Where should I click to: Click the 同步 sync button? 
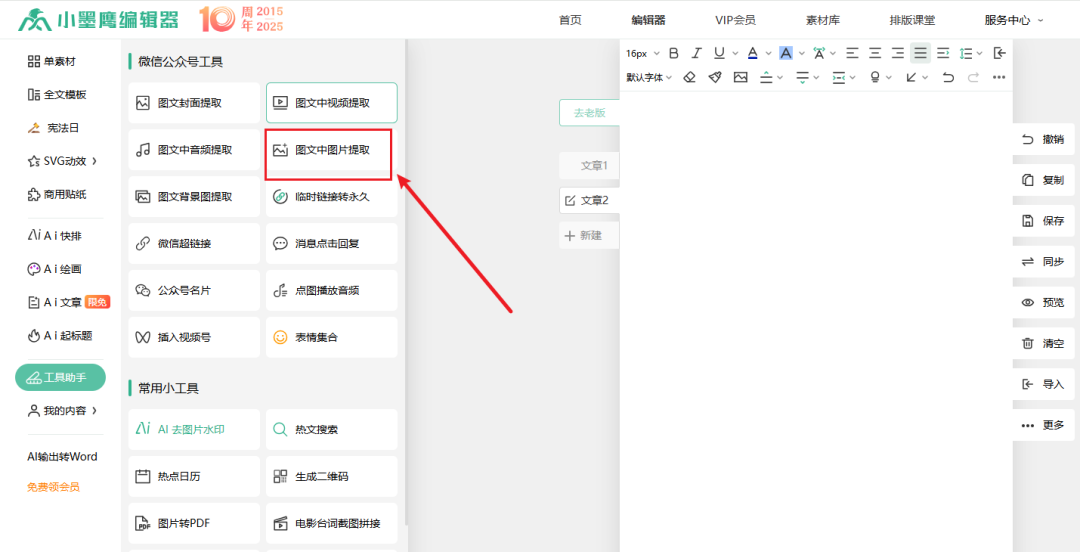coord(1043,262)
